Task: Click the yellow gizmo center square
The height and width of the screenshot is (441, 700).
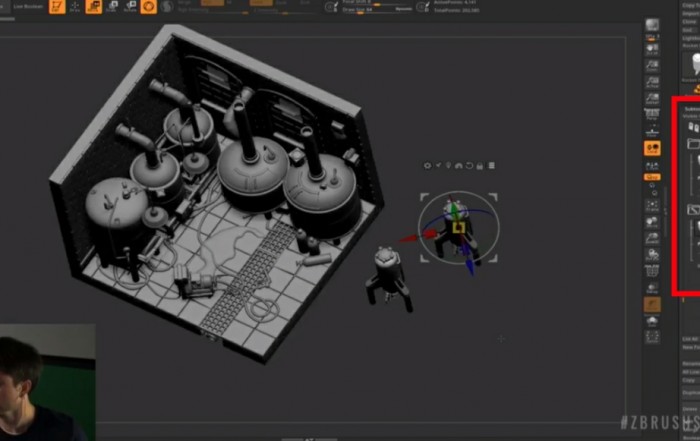Action: [x=458, y=229]
